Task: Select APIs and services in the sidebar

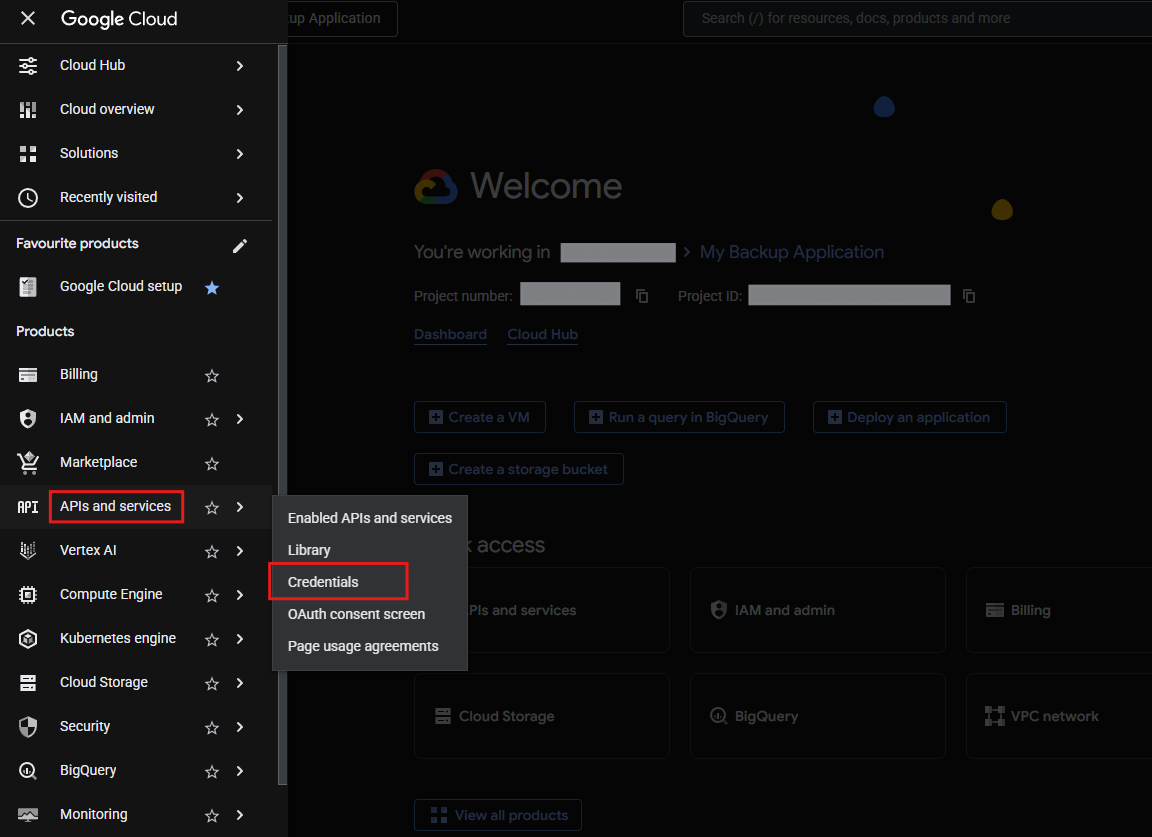Action: pos(115,506)
